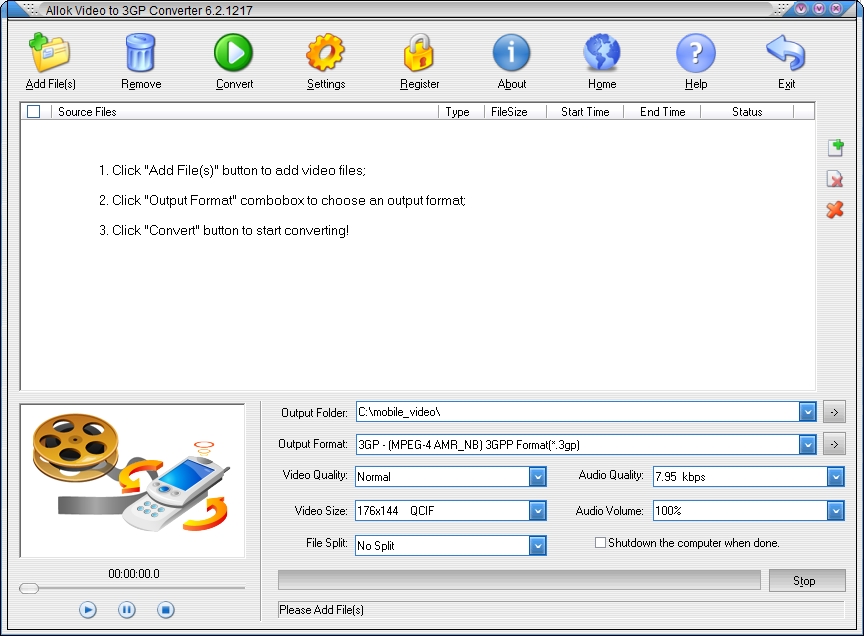
Task: Click the Stop button
Action: click(807, 580)
